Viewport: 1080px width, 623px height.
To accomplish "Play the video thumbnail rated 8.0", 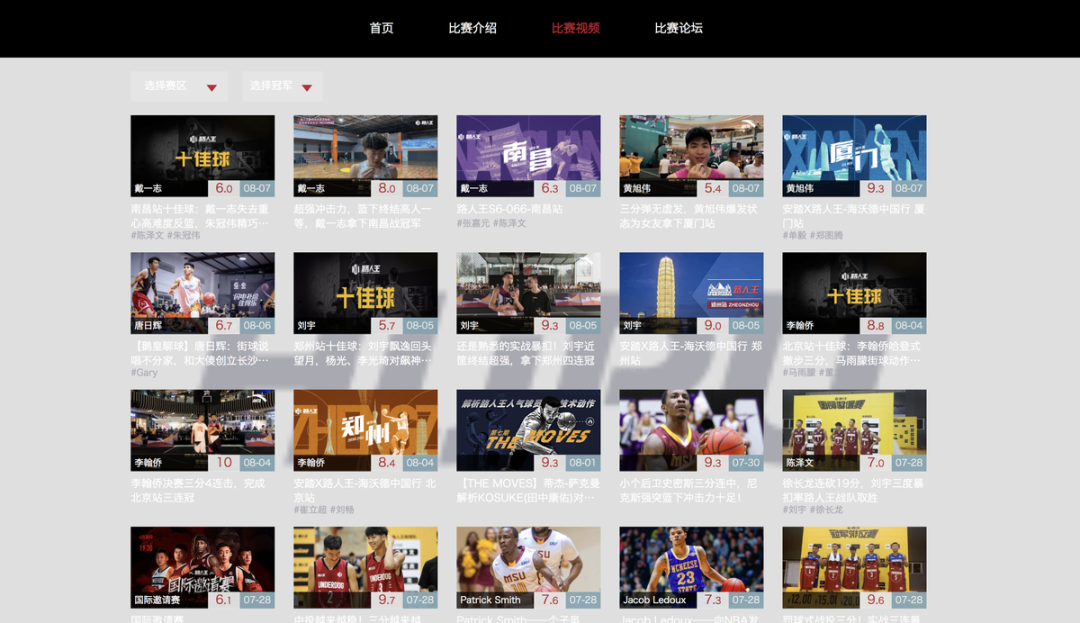I will 365,156.
